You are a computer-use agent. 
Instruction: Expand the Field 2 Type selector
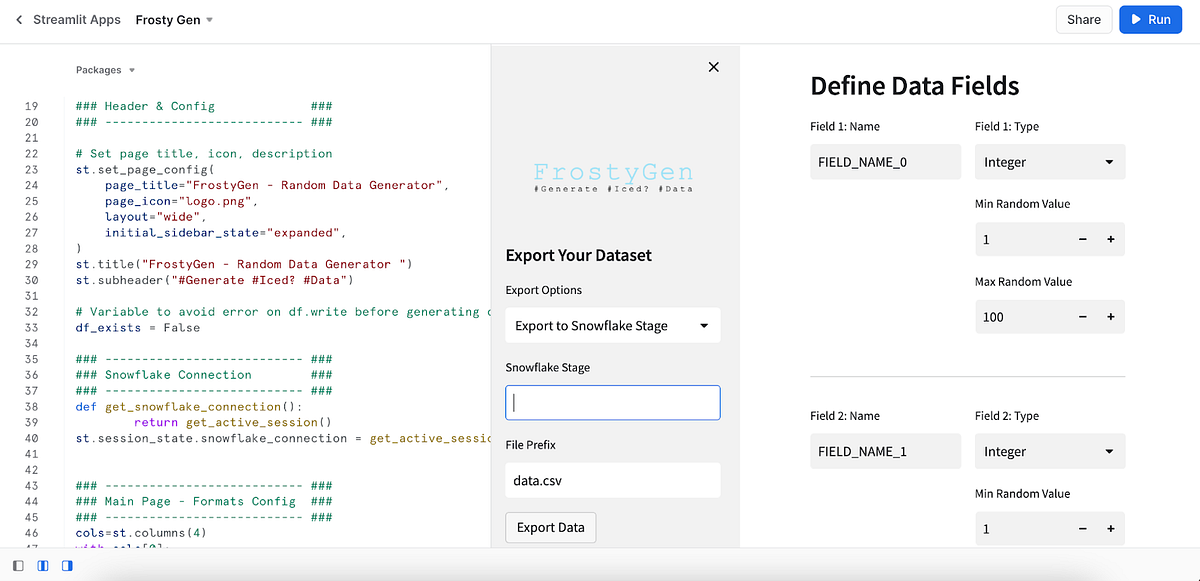click(1049, 451)
